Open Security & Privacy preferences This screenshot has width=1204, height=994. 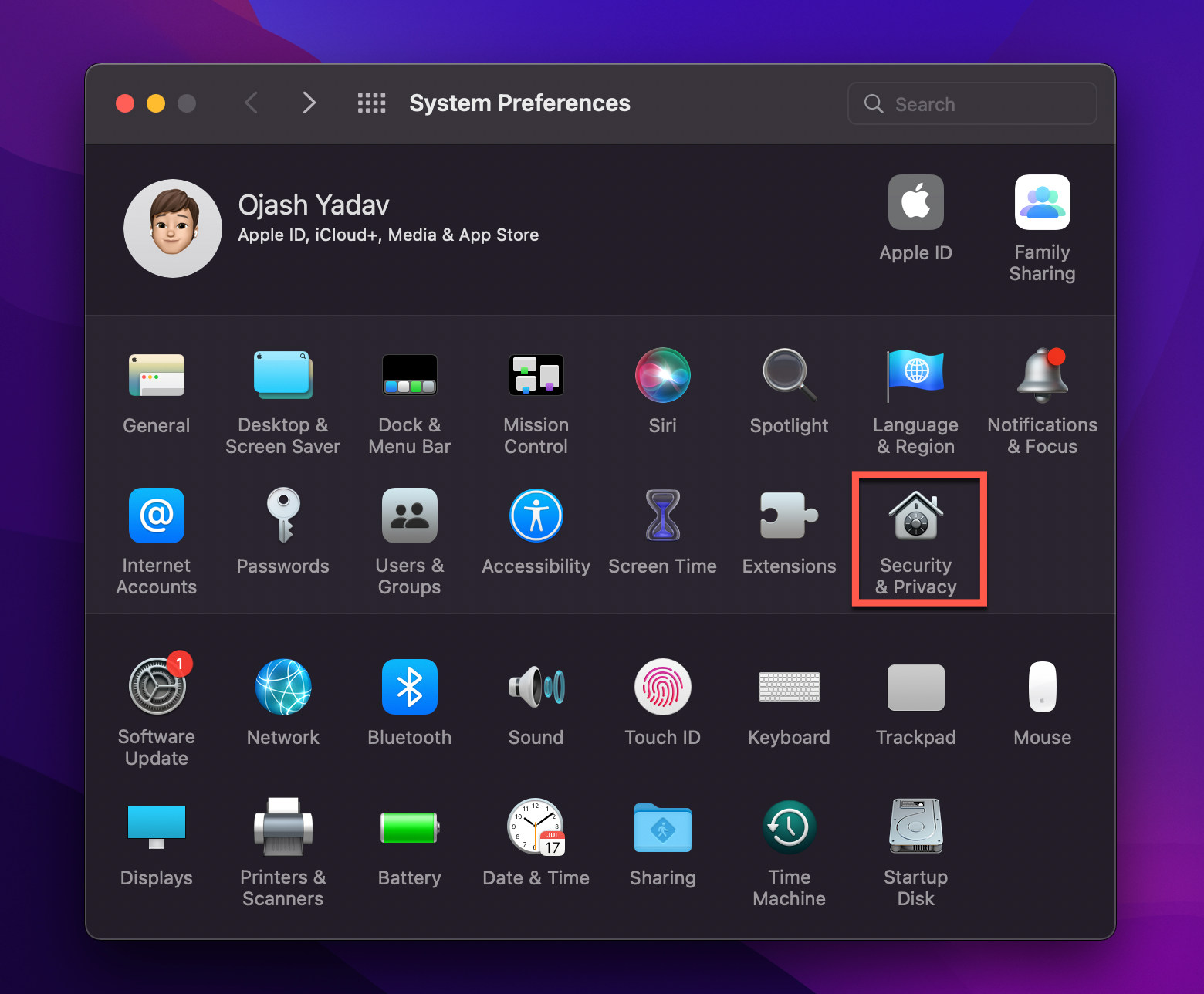[916, 536]
